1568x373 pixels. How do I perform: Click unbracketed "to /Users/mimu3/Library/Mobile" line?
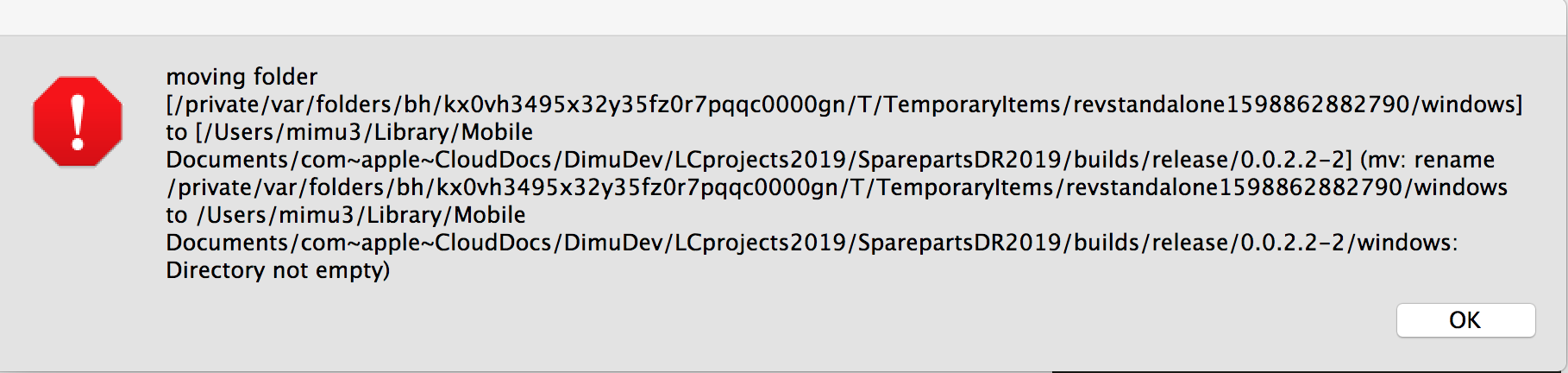tap(345, 215)
